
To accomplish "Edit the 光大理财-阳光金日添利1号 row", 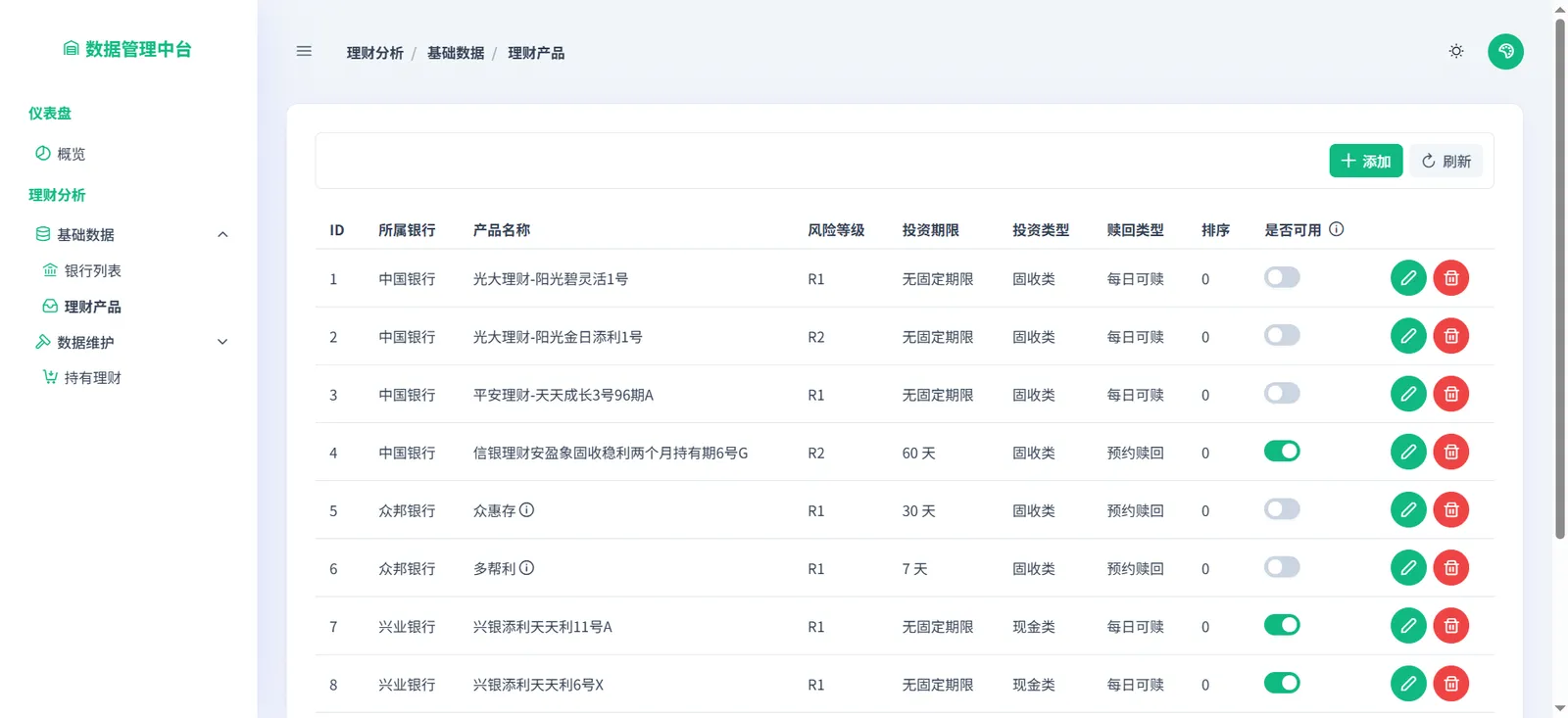I will [x=1408, y=336].
